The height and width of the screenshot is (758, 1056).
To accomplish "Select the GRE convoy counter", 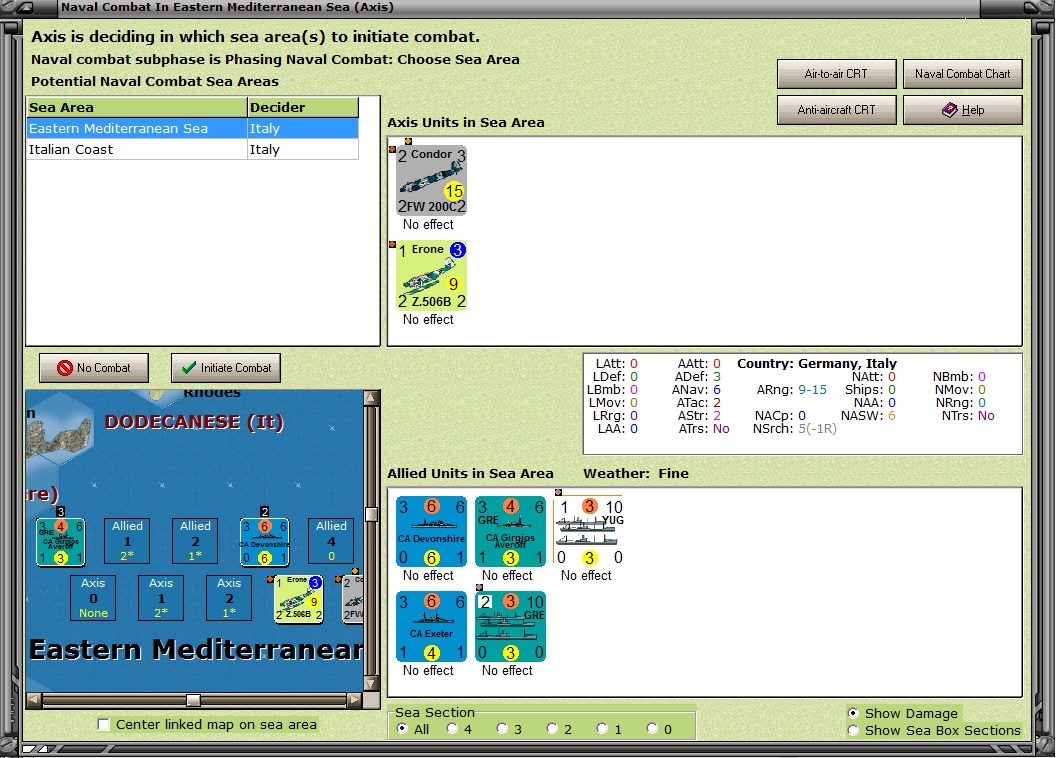I will [510, 626].
